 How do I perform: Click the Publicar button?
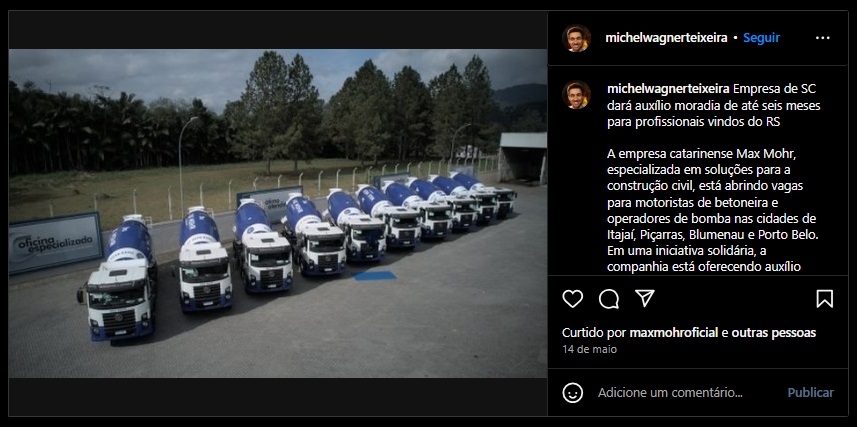(811, 393)
